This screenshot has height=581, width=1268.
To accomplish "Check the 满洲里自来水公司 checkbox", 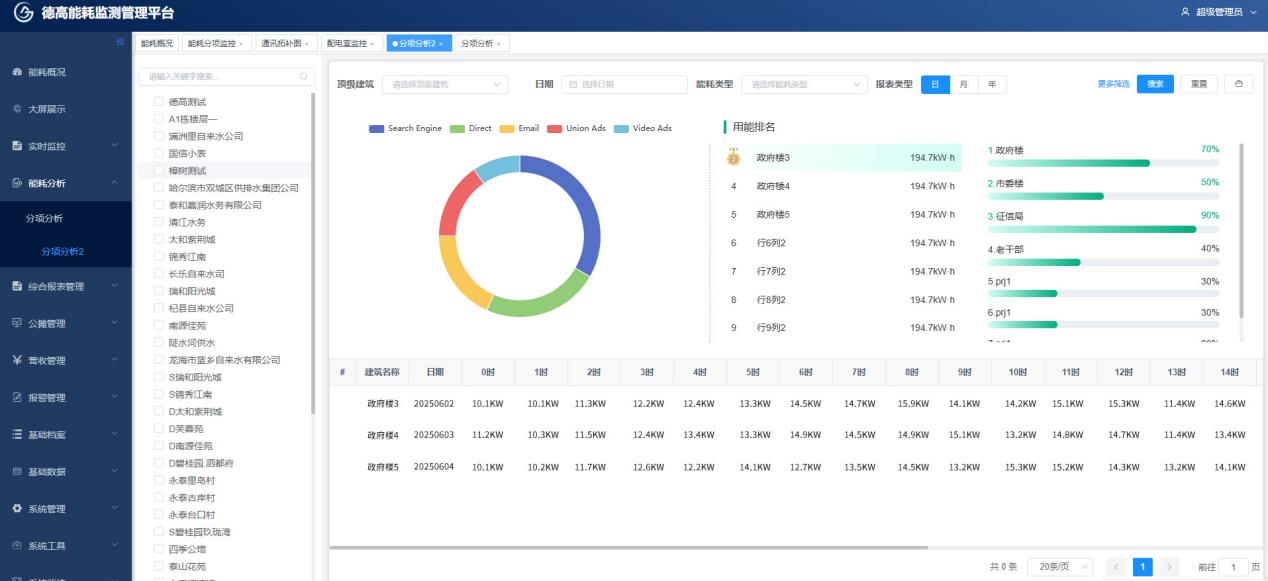I will coord(158,136).
